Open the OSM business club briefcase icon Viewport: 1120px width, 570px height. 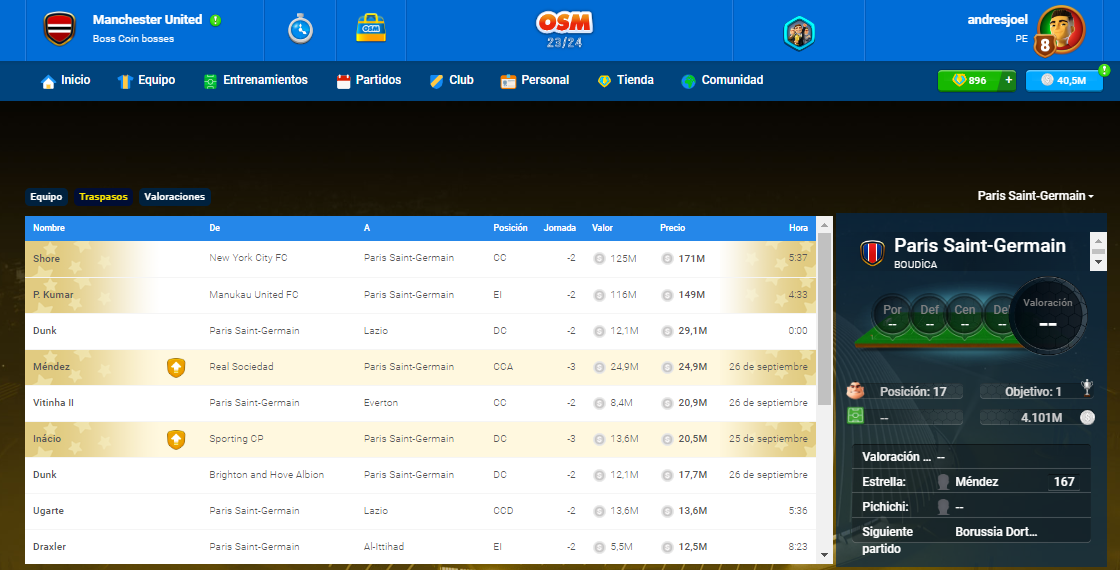371,28
